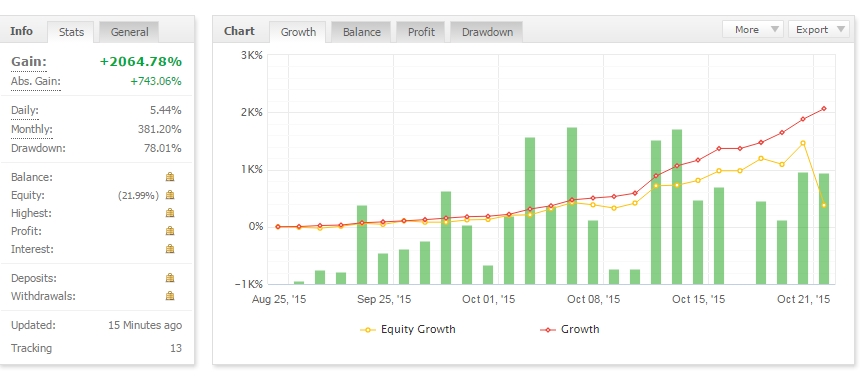The width and height of the screenshot is (861, 384).
Task: Select the Growth chart tab
Action: [298, 32]
